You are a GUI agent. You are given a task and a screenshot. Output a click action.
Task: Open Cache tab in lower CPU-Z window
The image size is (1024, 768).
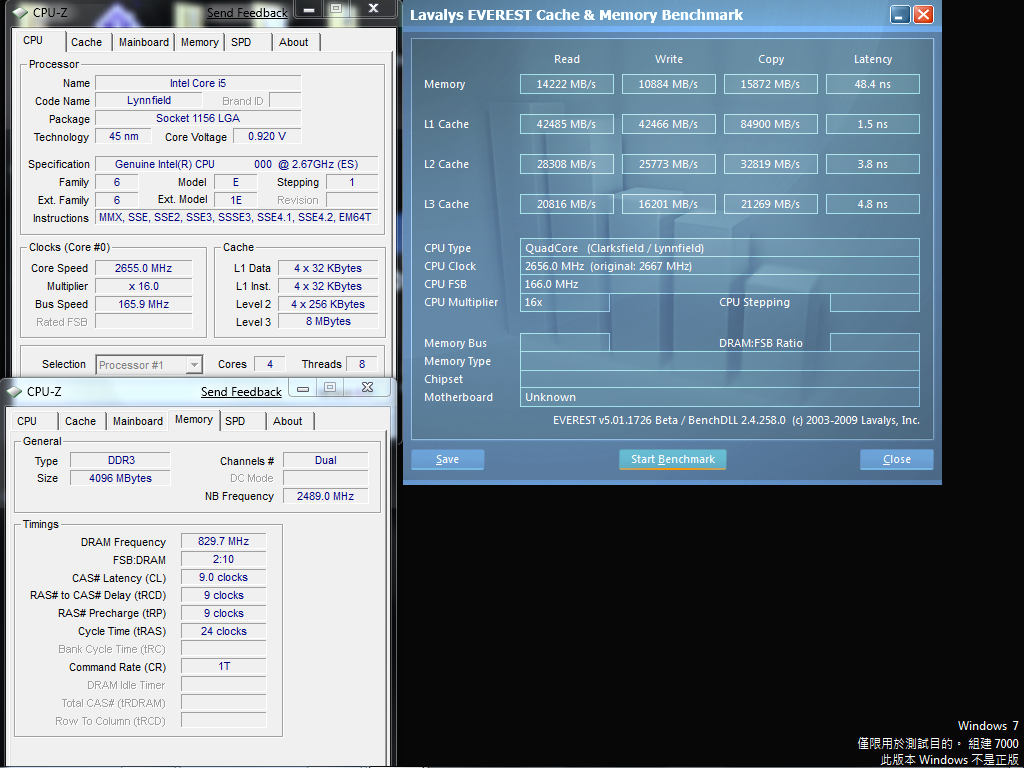tap(80, 421)
